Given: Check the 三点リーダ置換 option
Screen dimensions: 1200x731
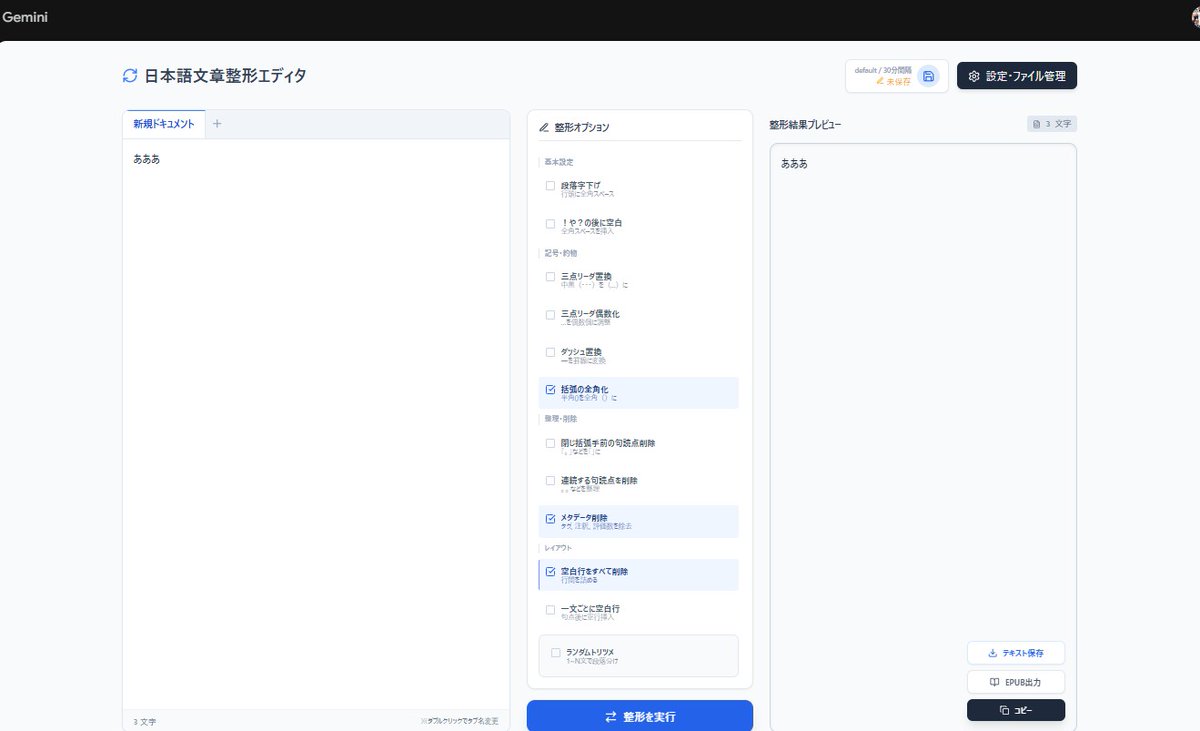Looking at the screenshot, I should [550, 276].
